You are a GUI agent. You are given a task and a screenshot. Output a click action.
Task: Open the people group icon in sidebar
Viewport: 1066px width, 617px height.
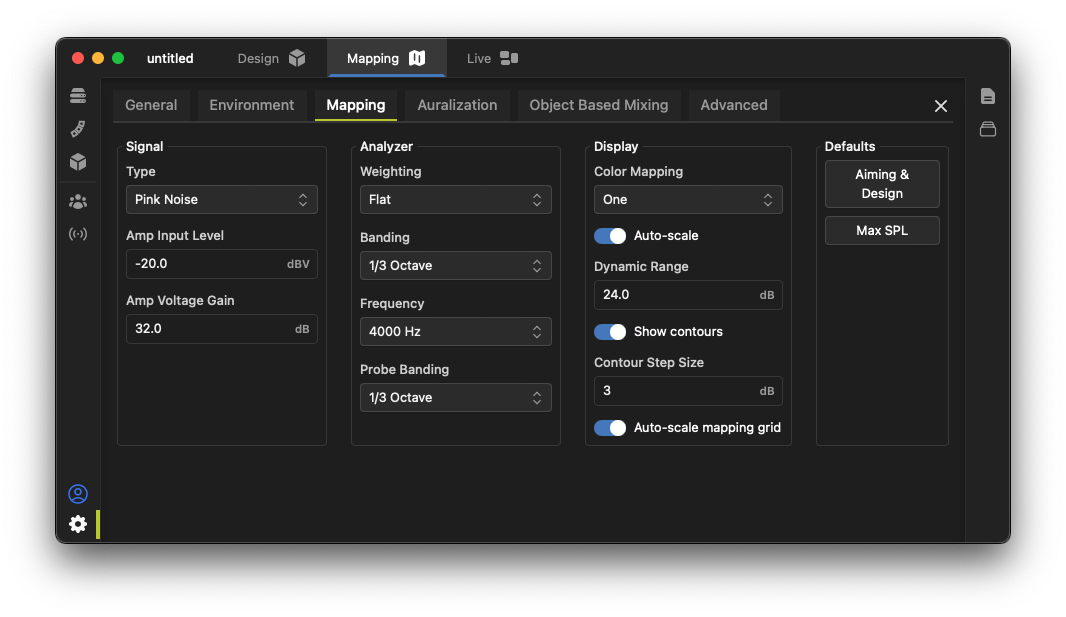[78, 201]
